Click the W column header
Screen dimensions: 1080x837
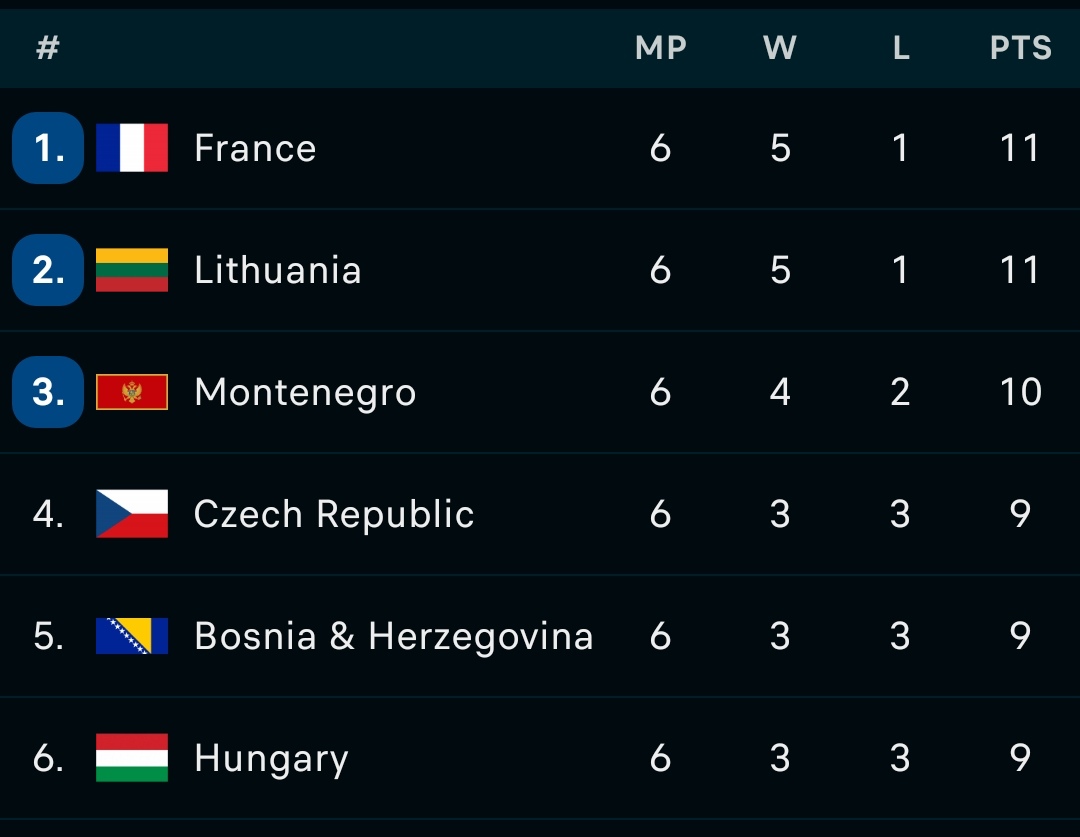(780, 48)
